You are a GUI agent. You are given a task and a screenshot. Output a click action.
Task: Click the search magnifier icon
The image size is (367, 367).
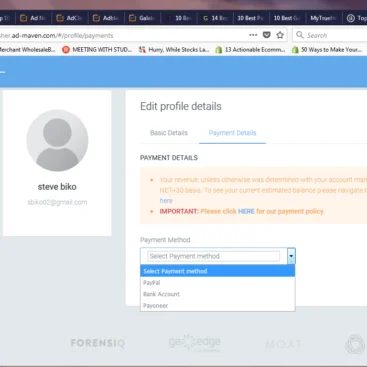point(300,35)
